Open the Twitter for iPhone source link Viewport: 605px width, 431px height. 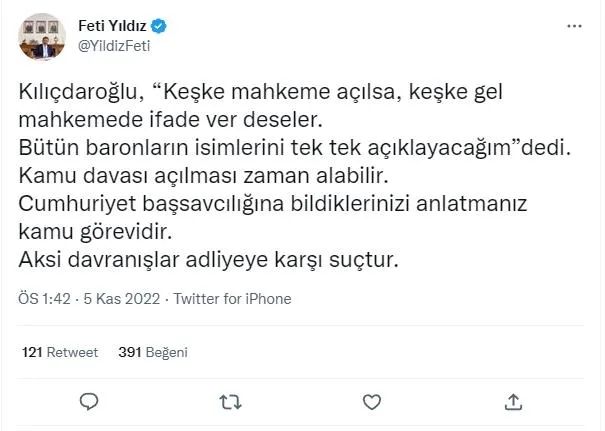point(233,299)
